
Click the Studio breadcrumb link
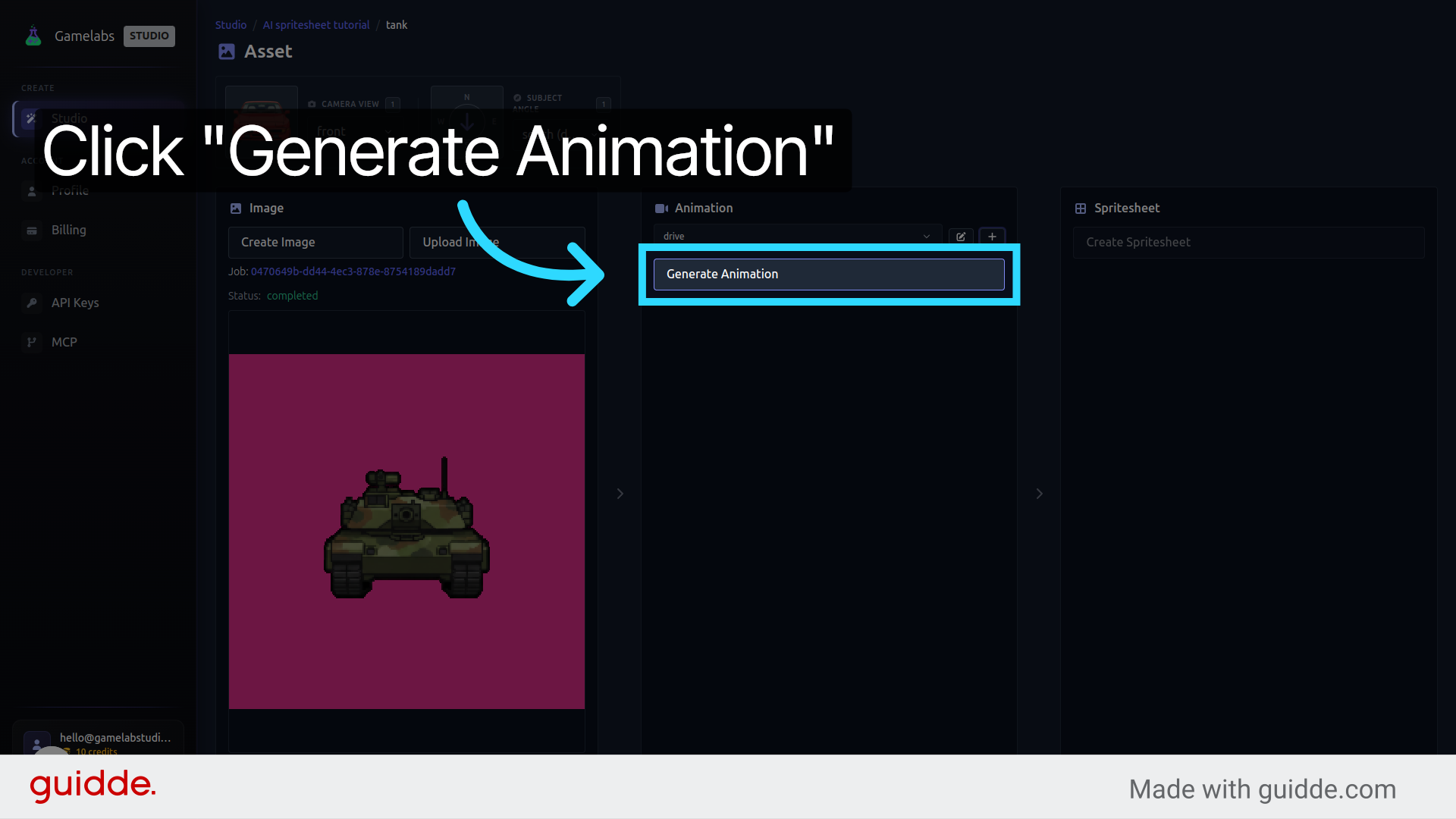(231, 25)
